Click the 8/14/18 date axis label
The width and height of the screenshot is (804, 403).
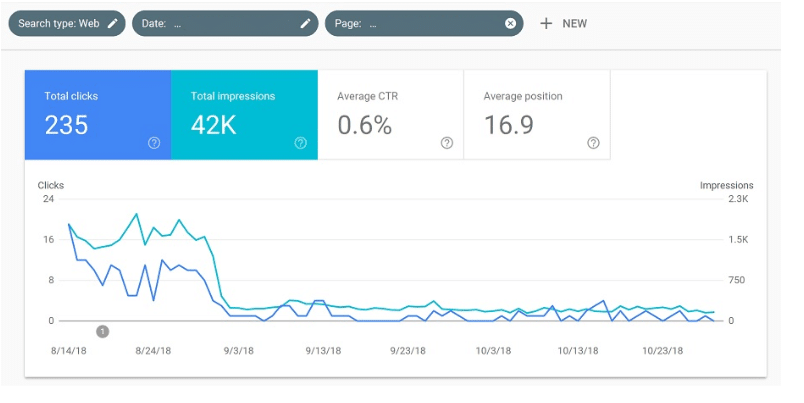[x=69, y=351]
